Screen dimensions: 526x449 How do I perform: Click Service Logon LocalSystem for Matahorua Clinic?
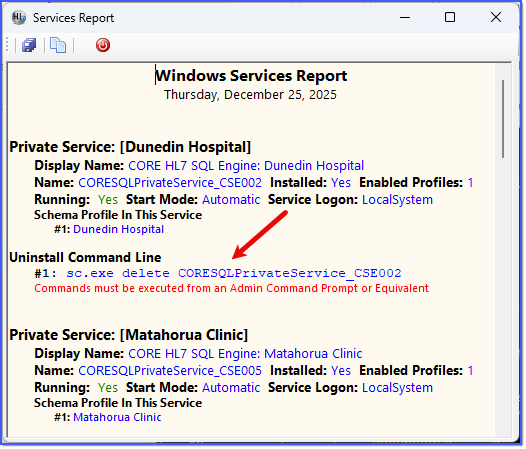397,388
